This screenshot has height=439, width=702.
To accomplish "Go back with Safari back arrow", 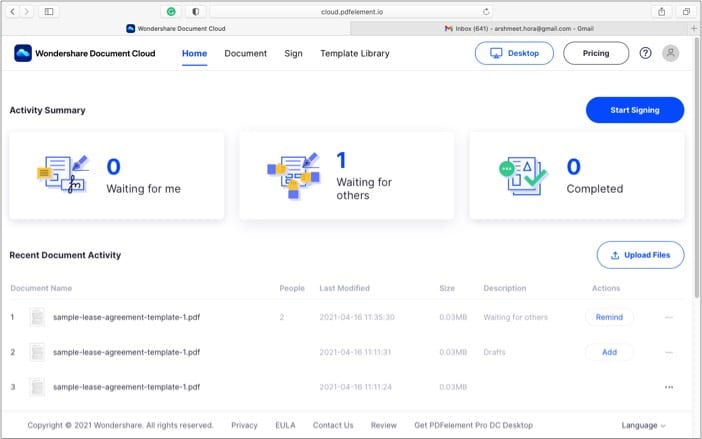I will click(x=13, y=12).
